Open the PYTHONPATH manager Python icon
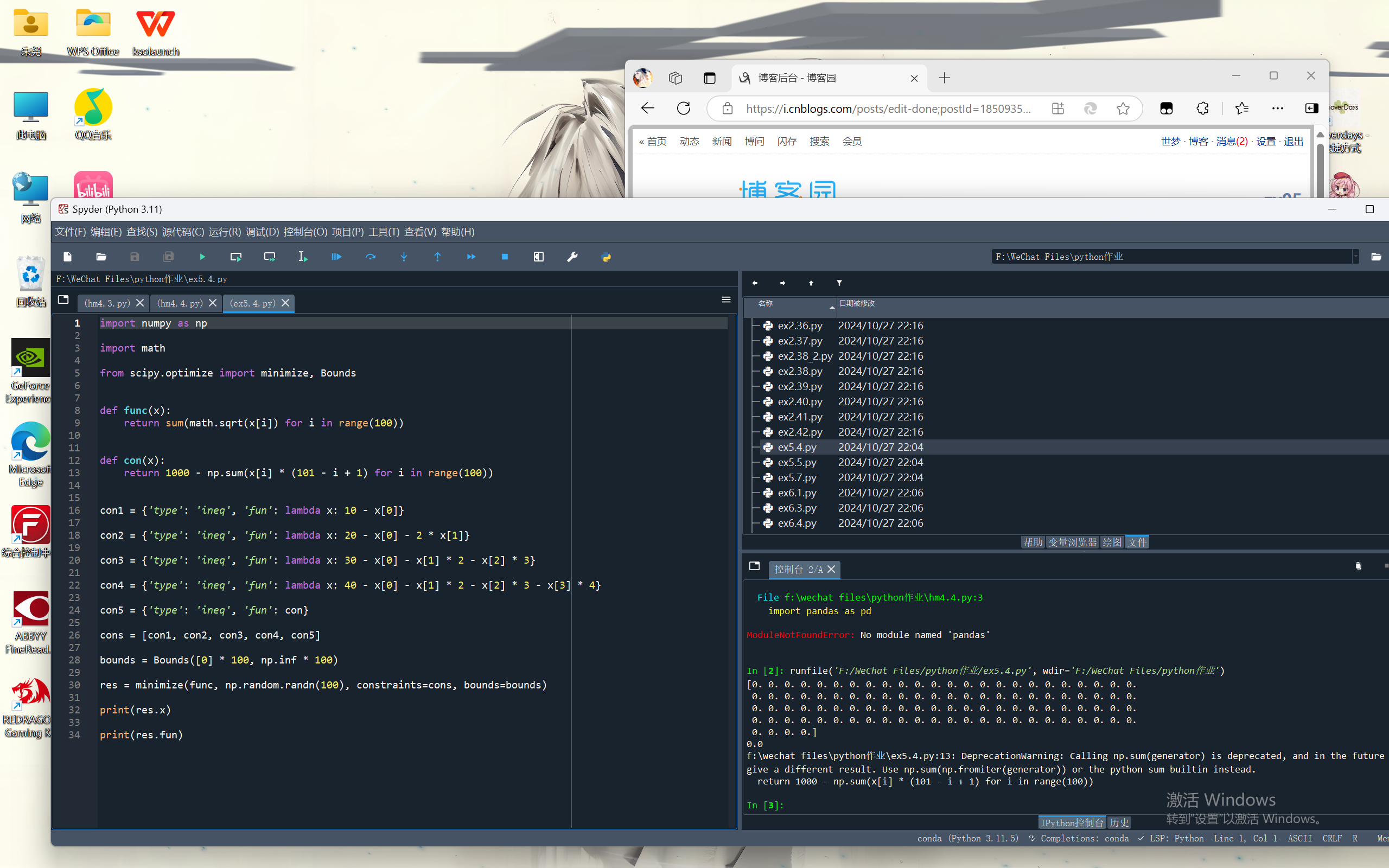This screenshot has height=868, width=1389. pyautogui.click(x=606, y=257)
